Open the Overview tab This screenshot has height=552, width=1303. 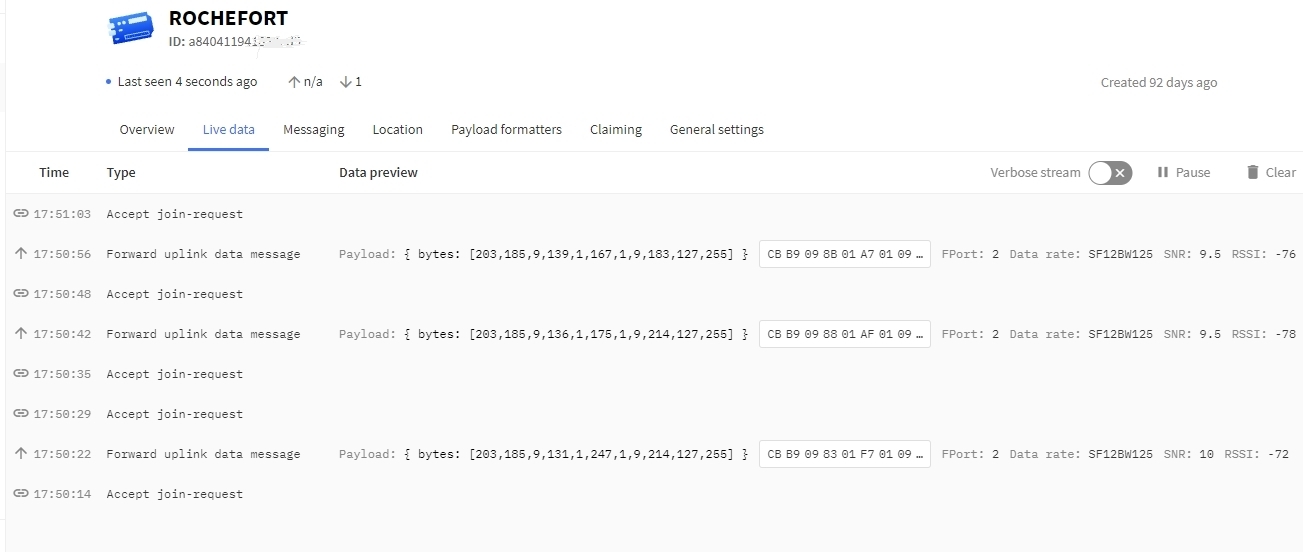click(147, 130)
